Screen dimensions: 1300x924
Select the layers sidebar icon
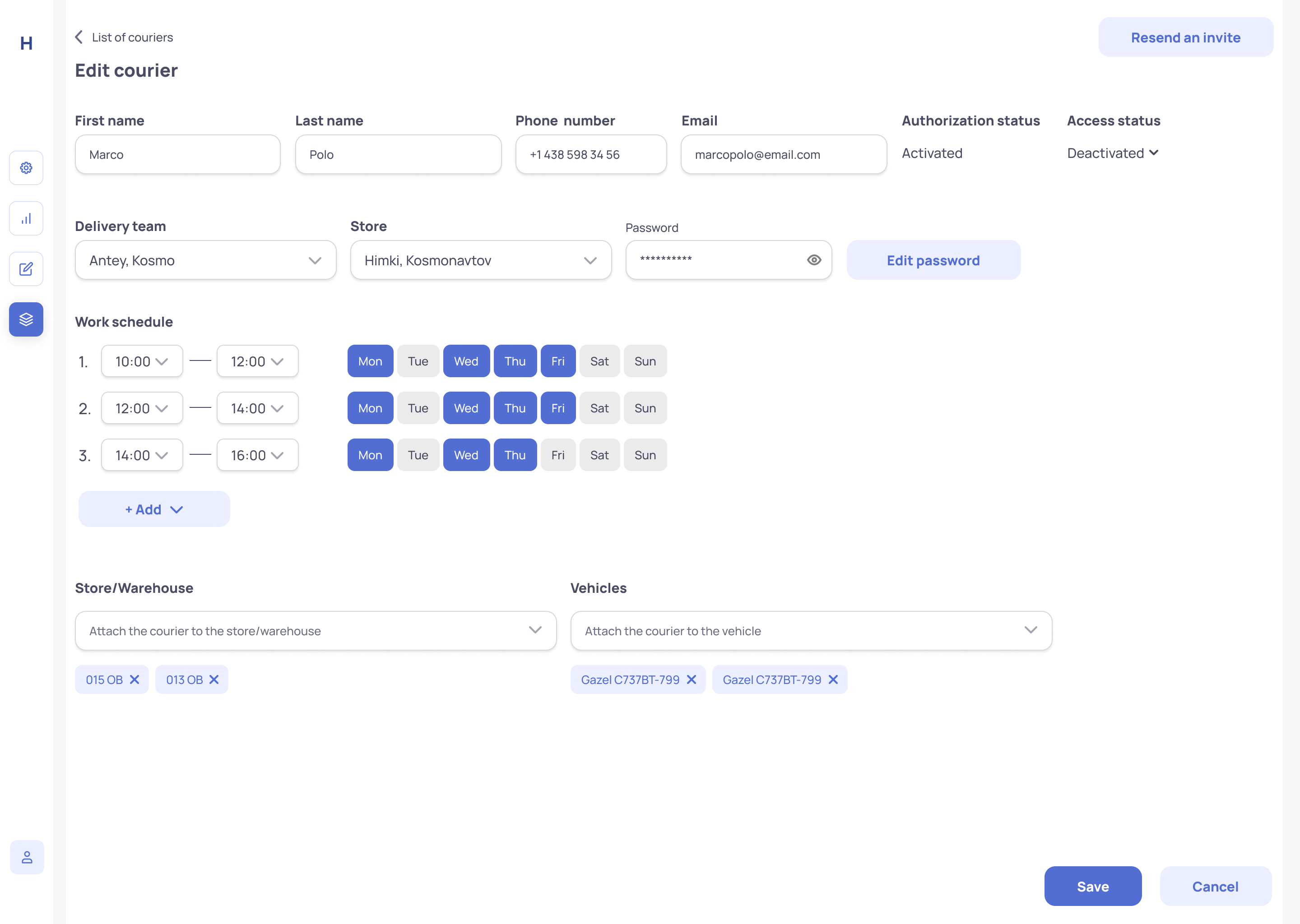point(26,319)
